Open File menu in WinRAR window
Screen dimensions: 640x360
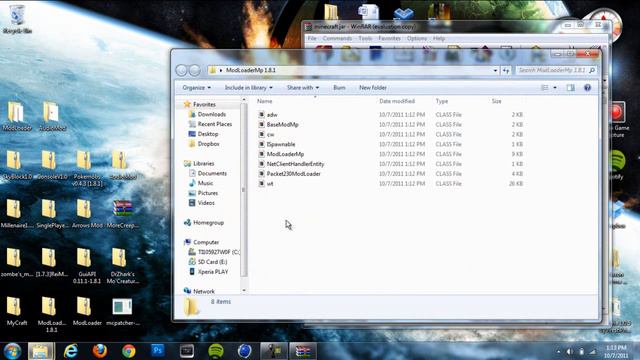[x=312, y=38]
